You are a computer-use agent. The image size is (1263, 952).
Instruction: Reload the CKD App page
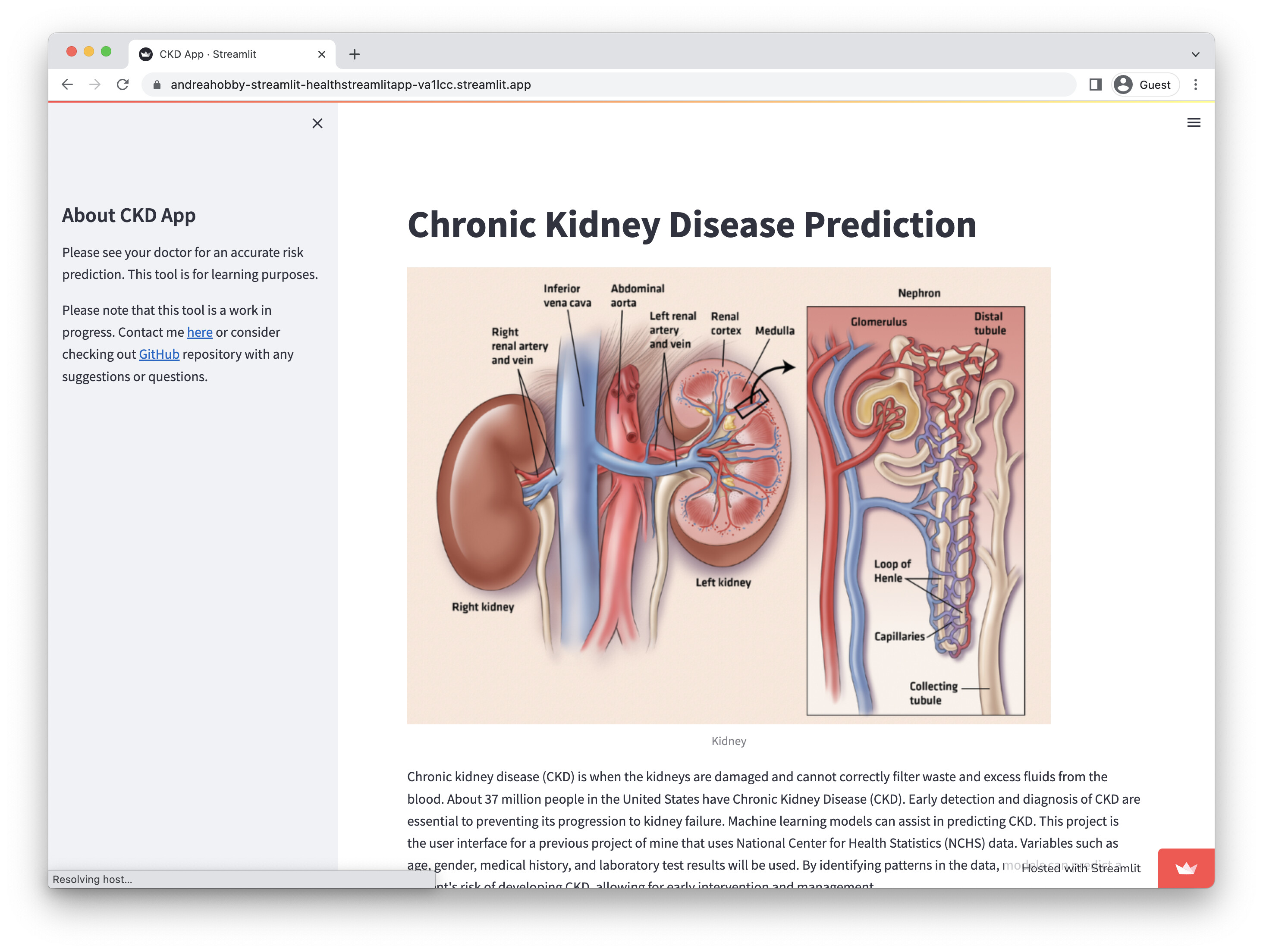123,85
